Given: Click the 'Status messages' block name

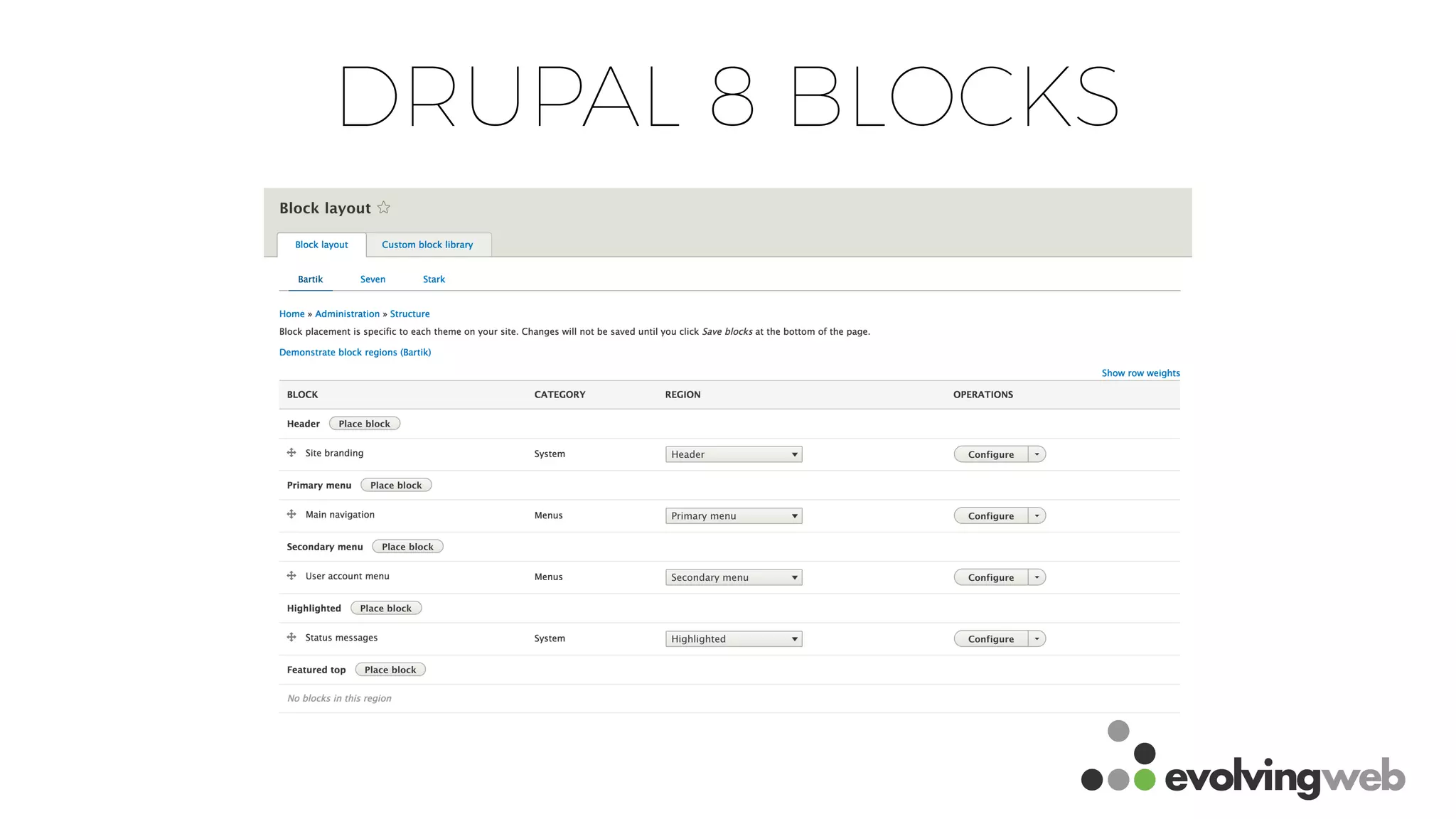Looking at the screenshot, I should (341, 638).
